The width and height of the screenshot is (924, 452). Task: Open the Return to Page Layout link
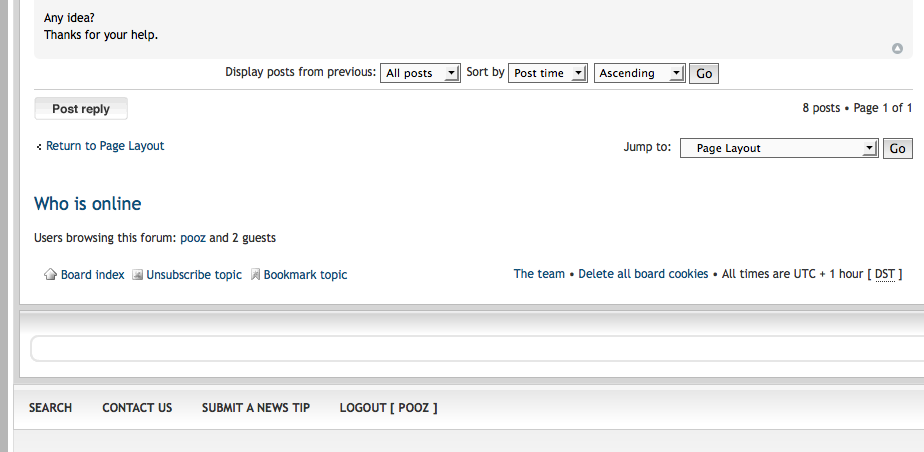pos(105,146)
